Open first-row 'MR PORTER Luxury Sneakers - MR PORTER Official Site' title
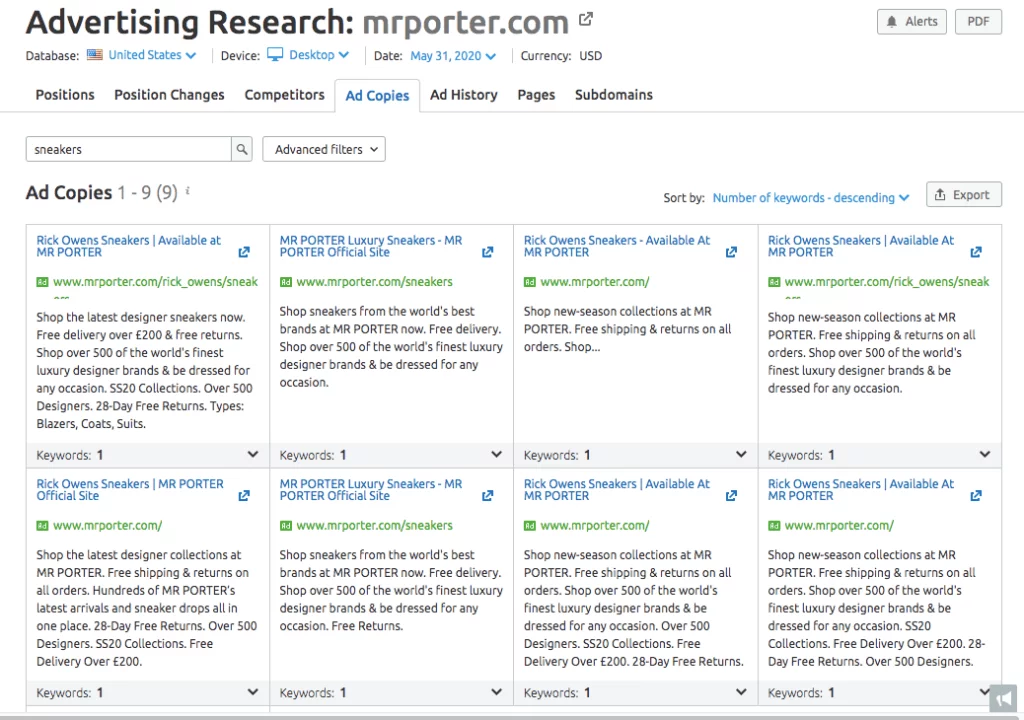This screenshot has width=1024, height=720. point(371,246)
